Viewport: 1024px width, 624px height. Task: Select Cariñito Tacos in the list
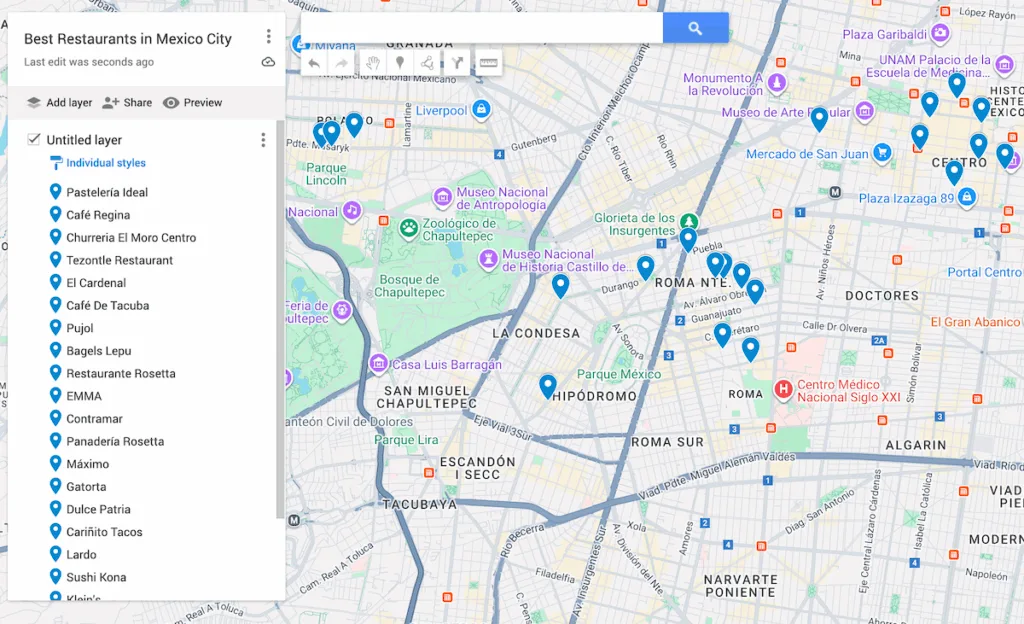[104, 531]
